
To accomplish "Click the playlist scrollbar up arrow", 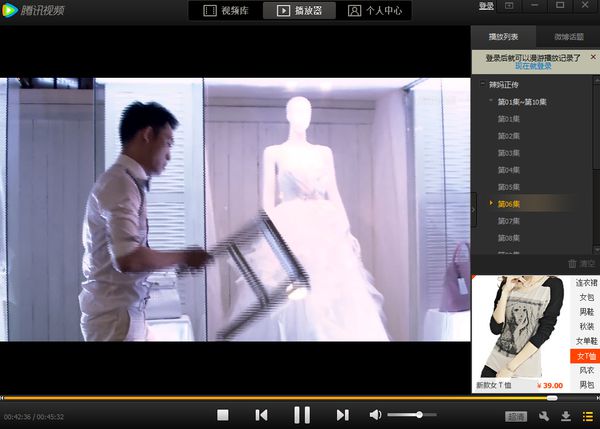I will pos(597,80).
